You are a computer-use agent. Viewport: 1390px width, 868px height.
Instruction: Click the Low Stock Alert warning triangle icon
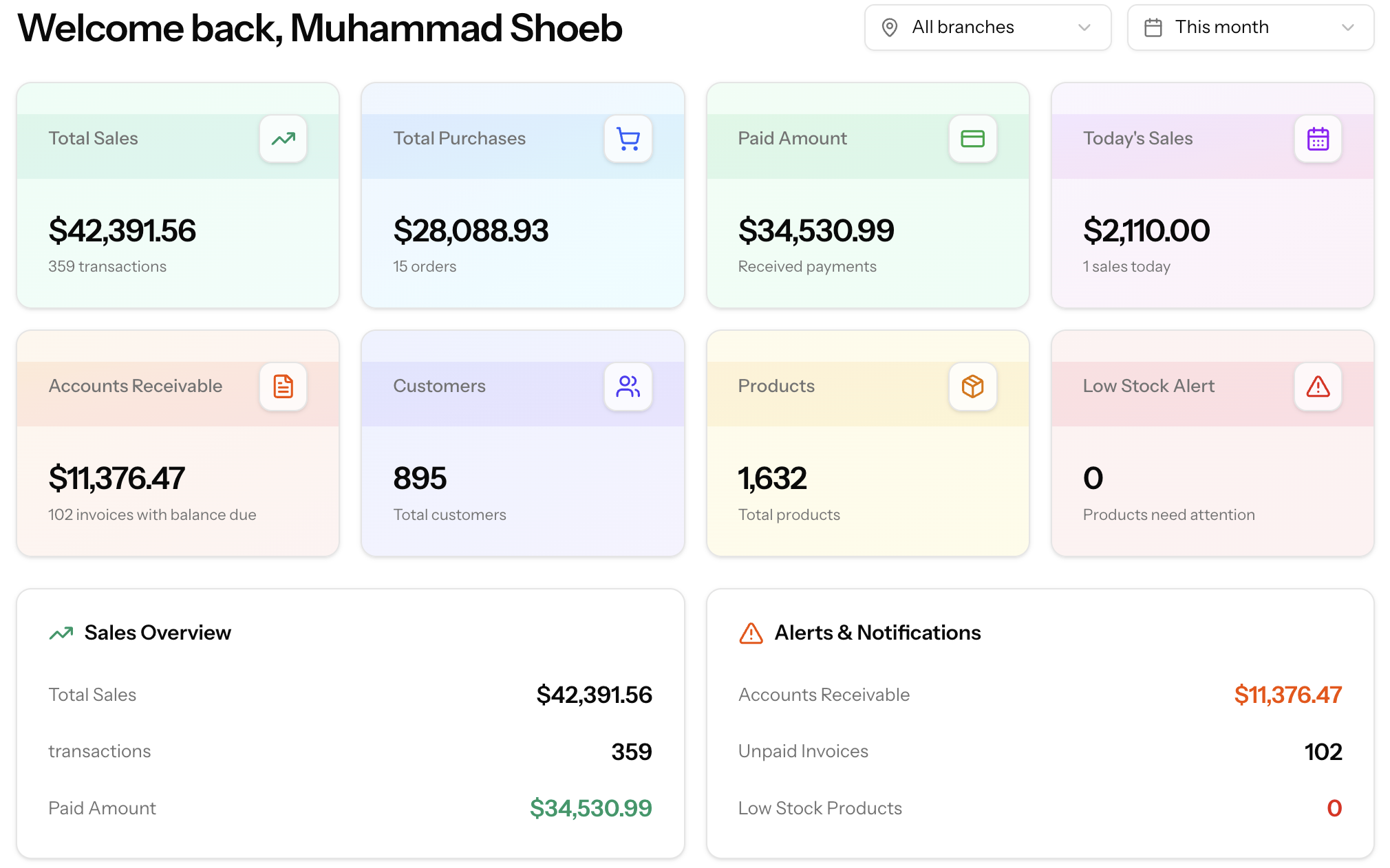point(1318,387)
